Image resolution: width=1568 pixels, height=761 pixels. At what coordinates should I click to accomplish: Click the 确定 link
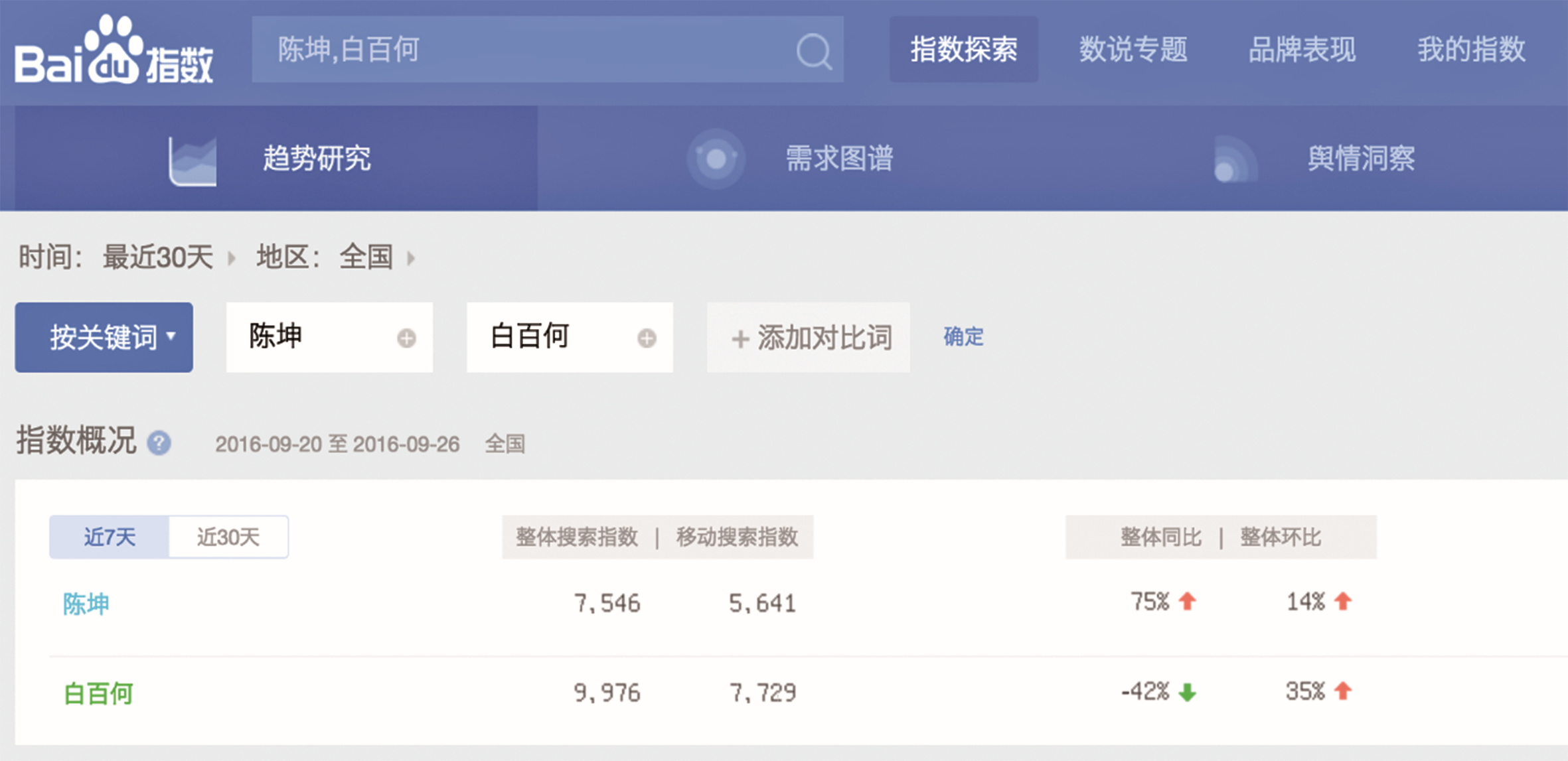963,337
